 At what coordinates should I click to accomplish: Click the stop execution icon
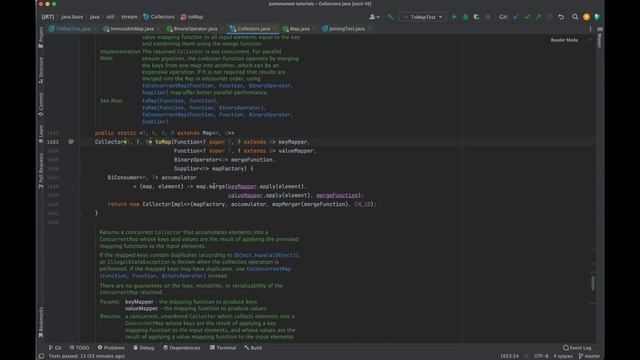coord(488,17)
